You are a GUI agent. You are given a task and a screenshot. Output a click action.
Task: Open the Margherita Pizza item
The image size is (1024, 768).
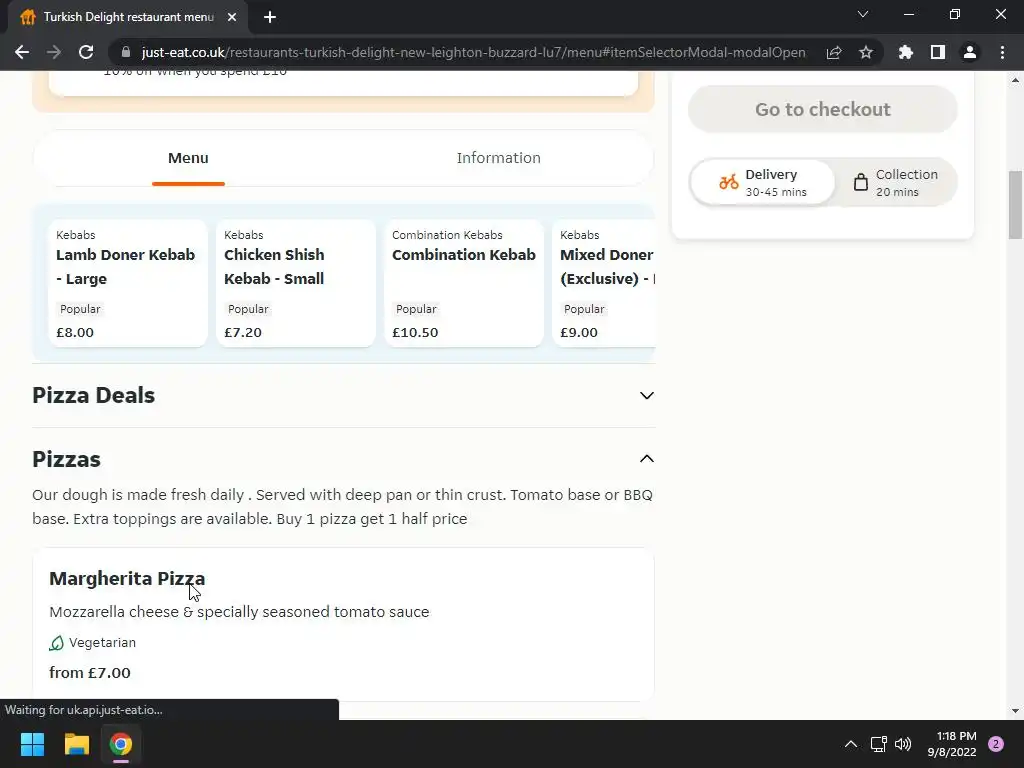(x=344, y=624)
